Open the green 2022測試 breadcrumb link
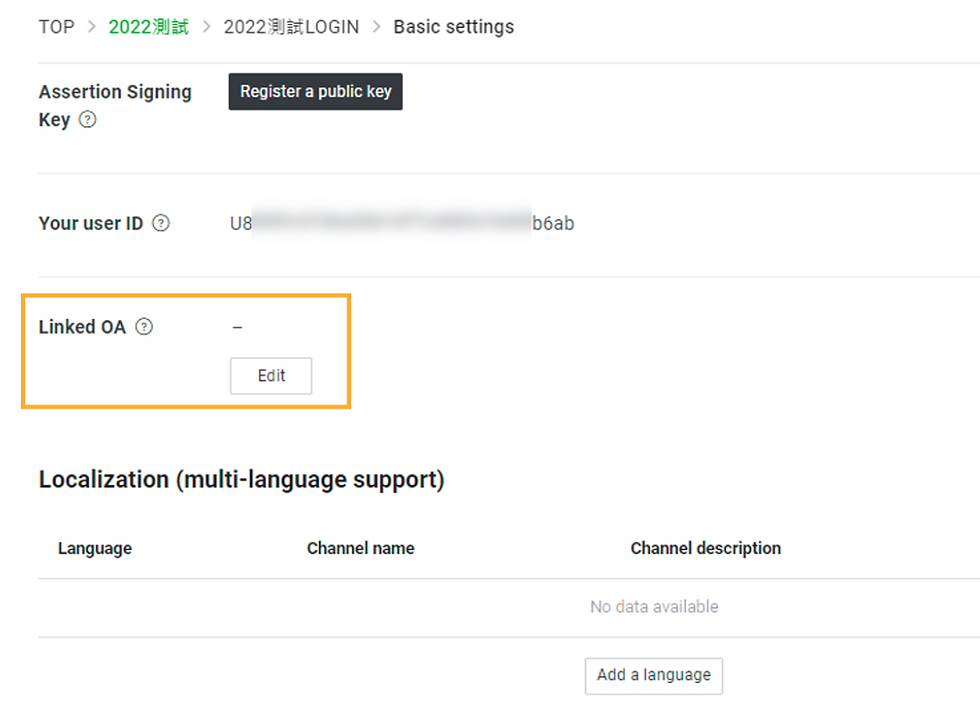The width and height of the screenshot is (980, 712). pyautogui.click(x=148, y=27)
